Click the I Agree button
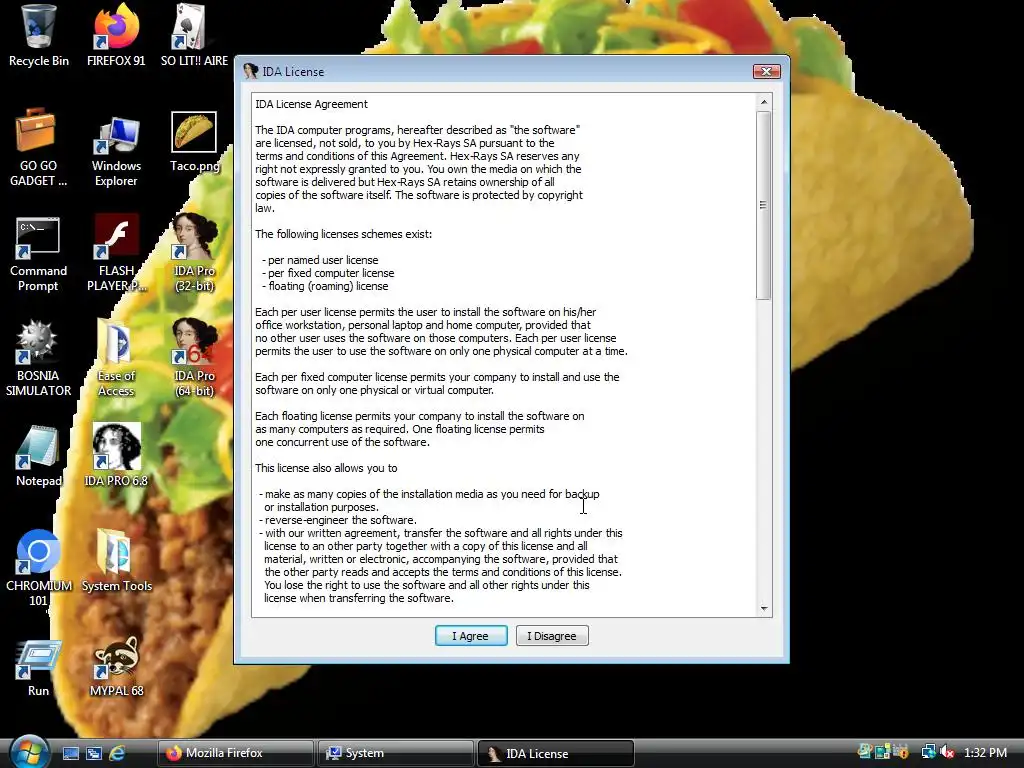The height and width of the screenshot is (768, 1024). click(x=471, y=635)
